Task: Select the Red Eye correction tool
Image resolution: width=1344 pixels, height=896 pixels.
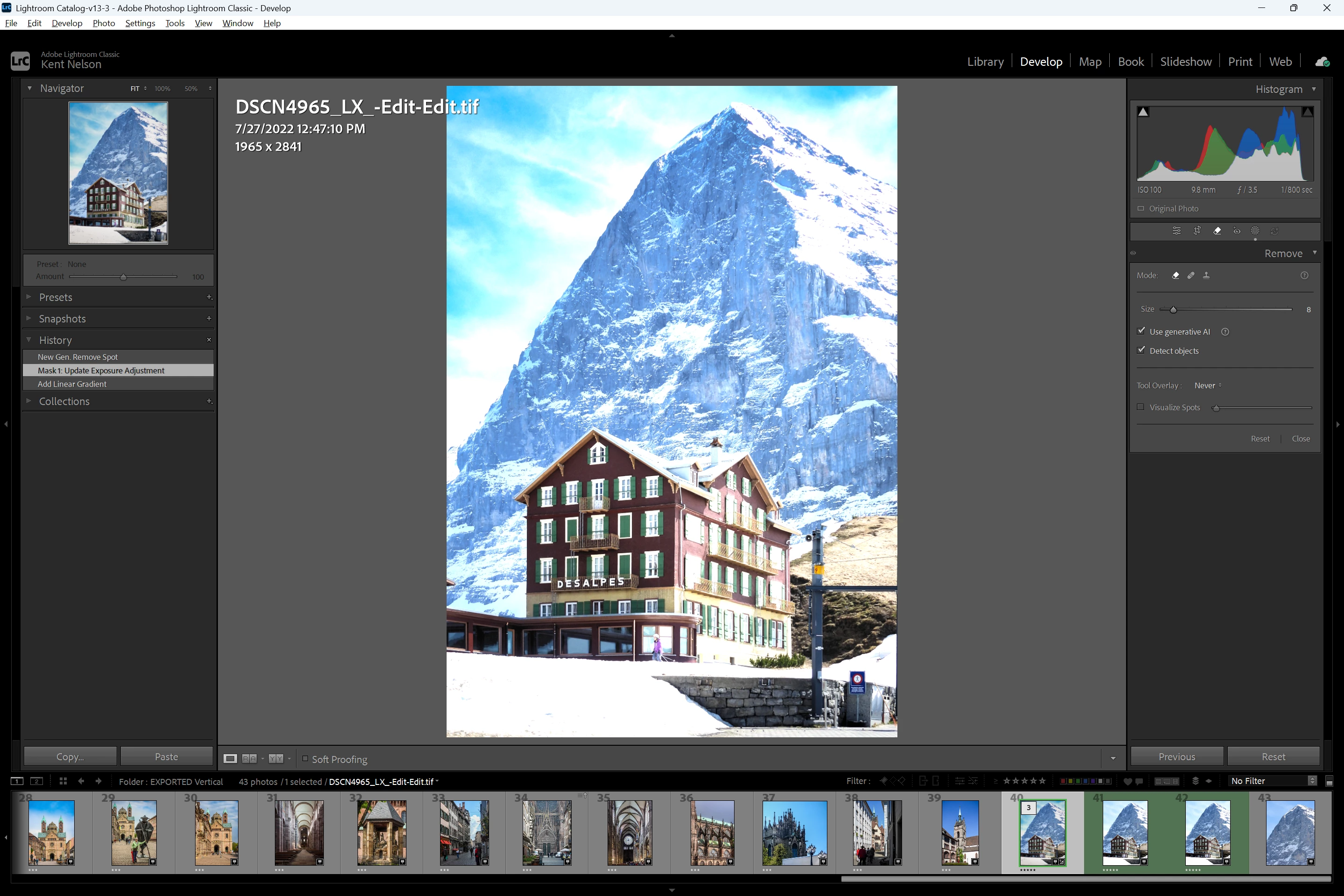Action: (1237, 231)
